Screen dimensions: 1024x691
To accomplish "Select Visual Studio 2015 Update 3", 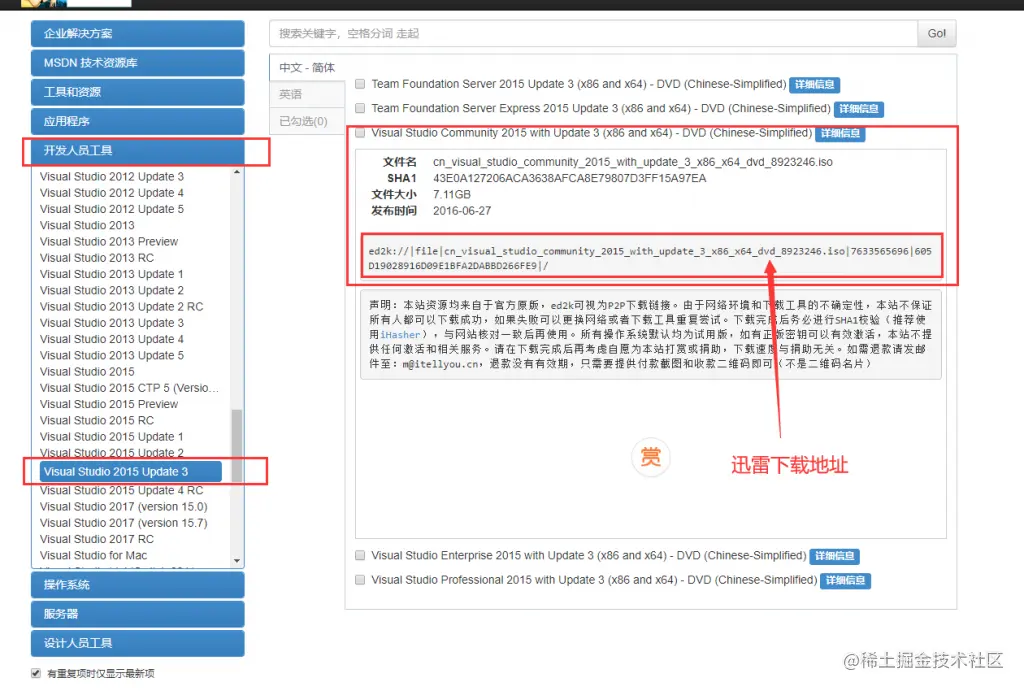I will click(x=131, y=472).
